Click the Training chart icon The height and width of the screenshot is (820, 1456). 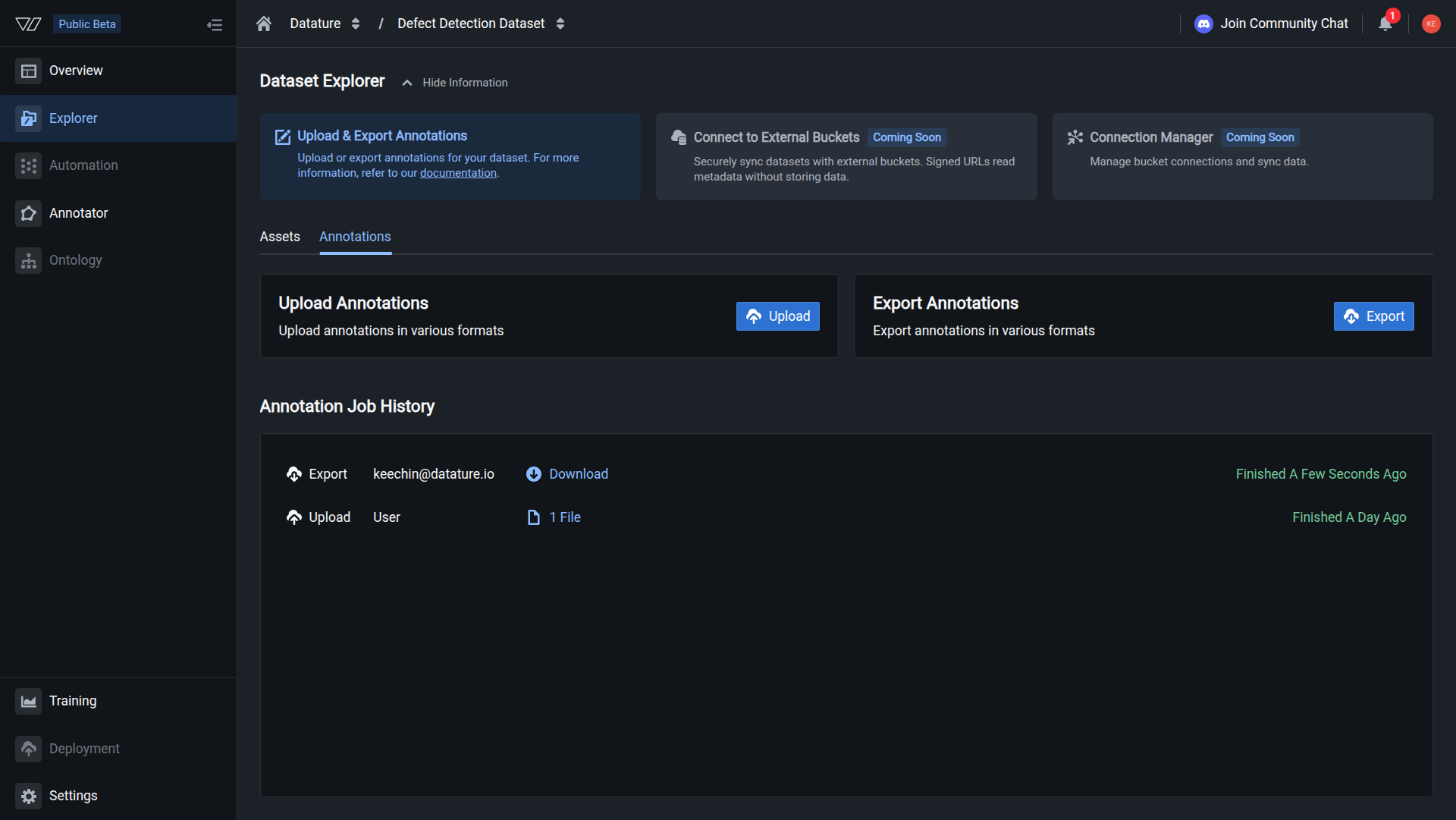click(29, 701)
